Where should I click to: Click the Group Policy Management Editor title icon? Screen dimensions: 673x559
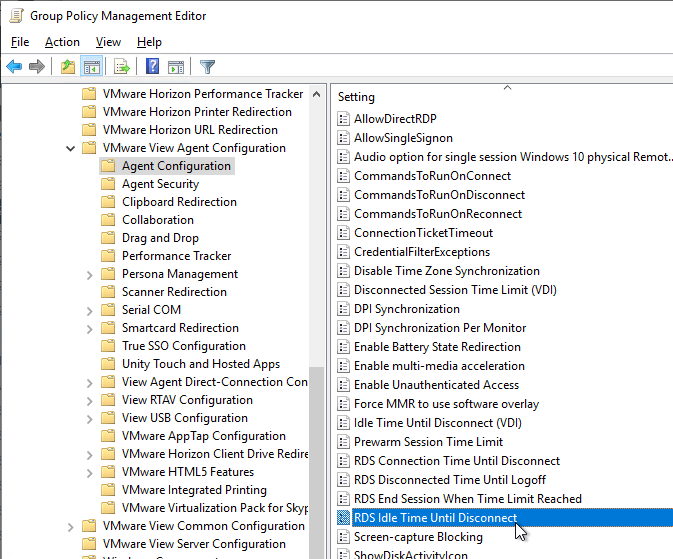pyautogui.click(x=16, y=16)
